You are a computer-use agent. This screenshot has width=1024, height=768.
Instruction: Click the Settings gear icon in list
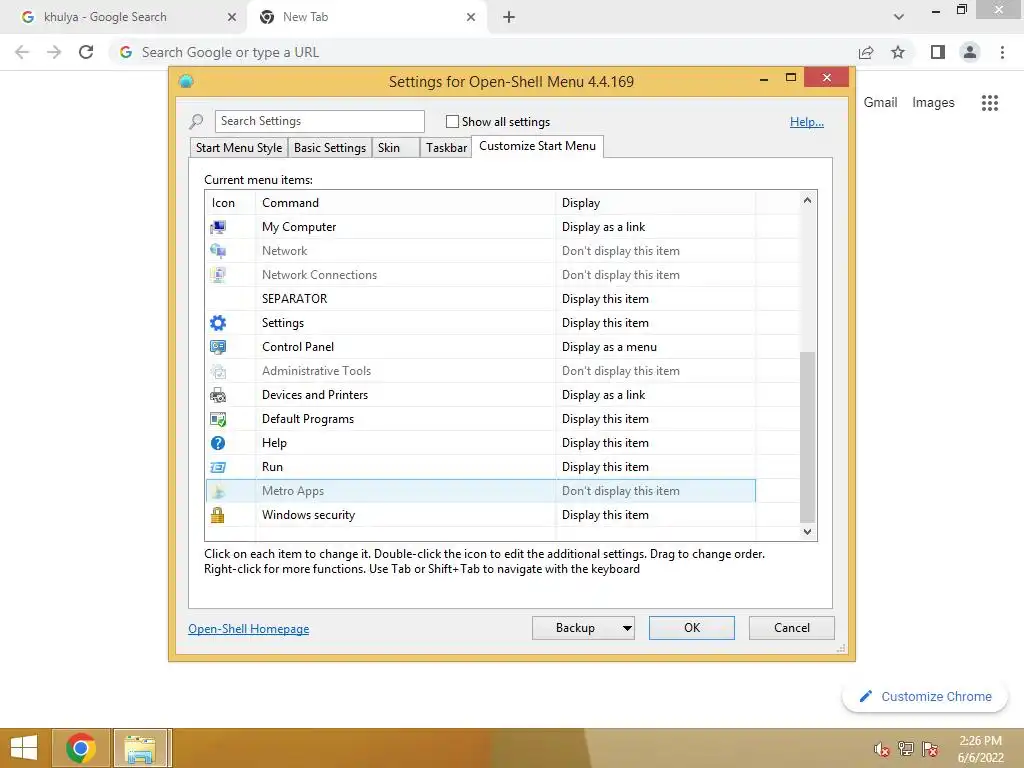pyautogui.click(x=217, y=323)
